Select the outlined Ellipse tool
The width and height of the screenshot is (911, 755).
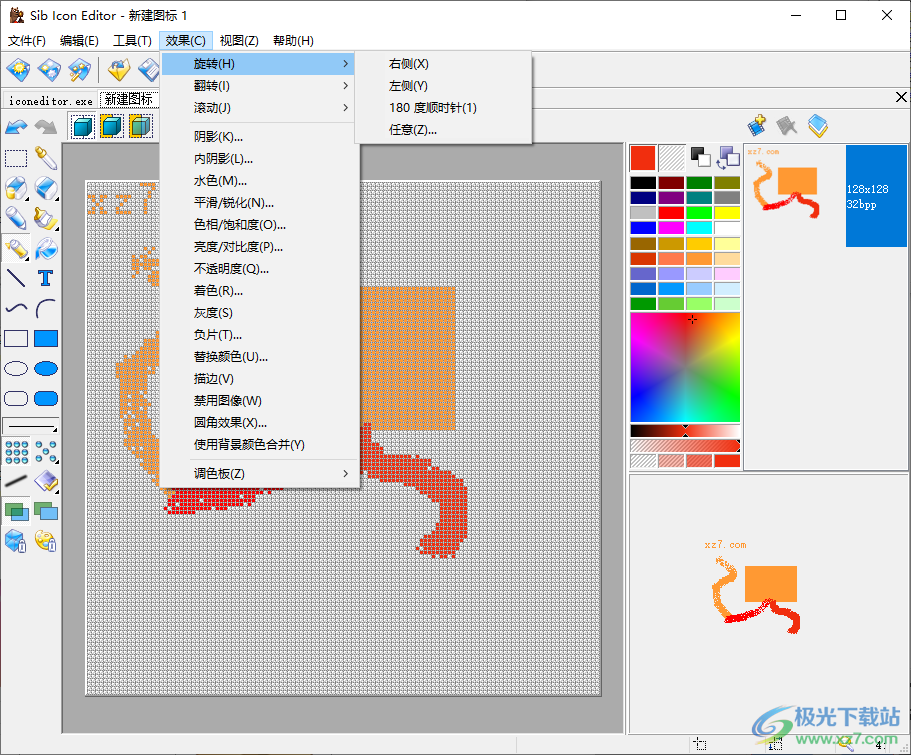(x=16, y=368)
